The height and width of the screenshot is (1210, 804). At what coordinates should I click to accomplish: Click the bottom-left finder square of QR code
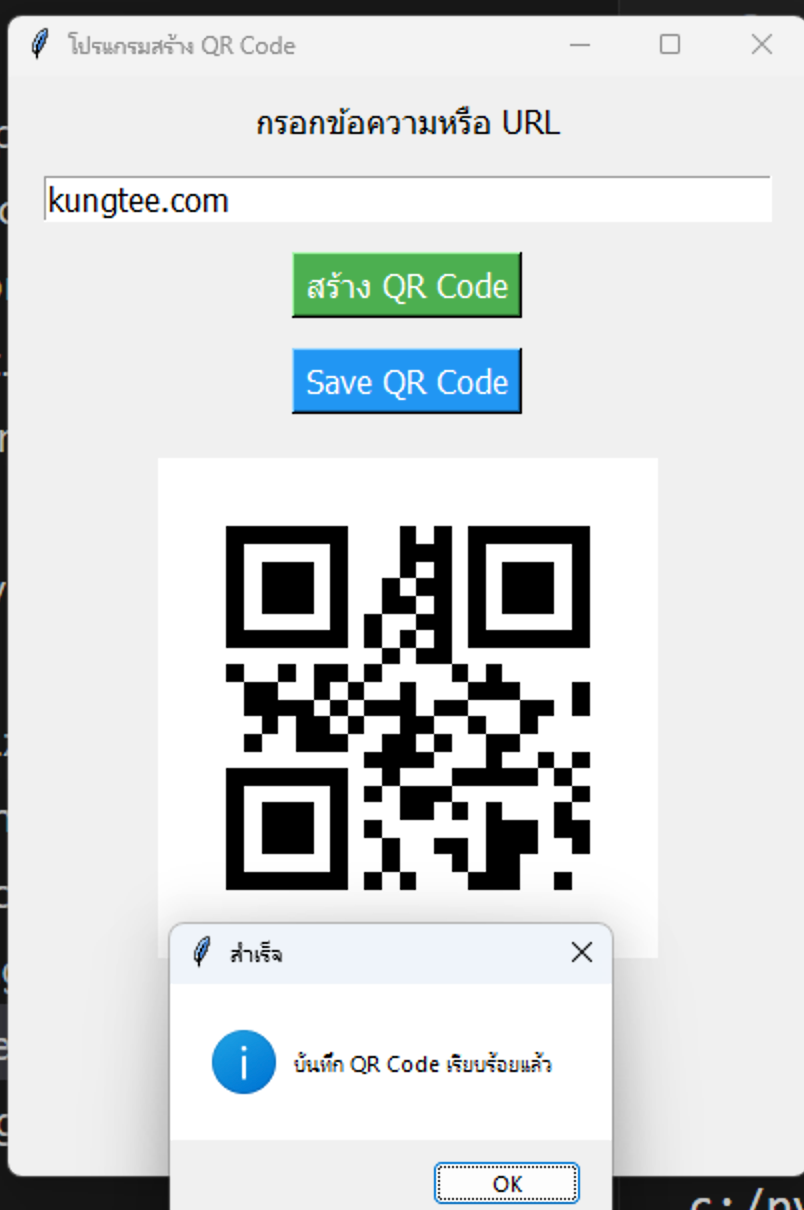pyautogui.click(x=287, y=829)
